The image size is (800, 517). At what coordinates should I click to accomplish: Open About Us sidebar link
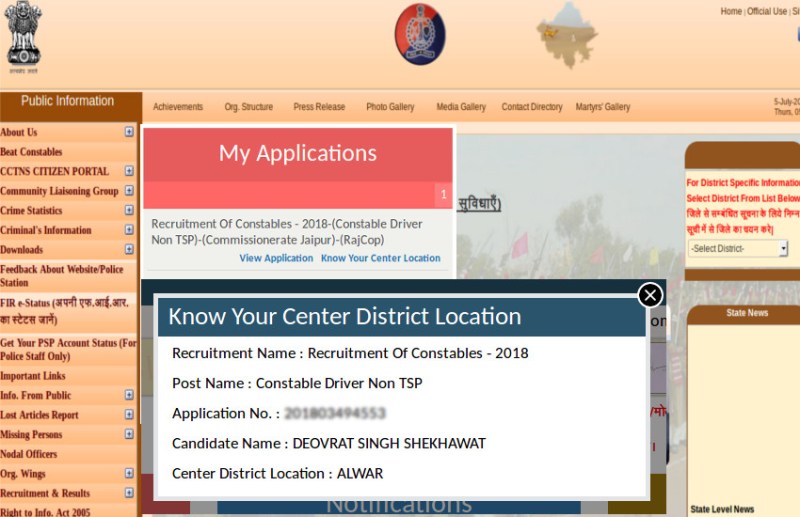click(19, 132)
